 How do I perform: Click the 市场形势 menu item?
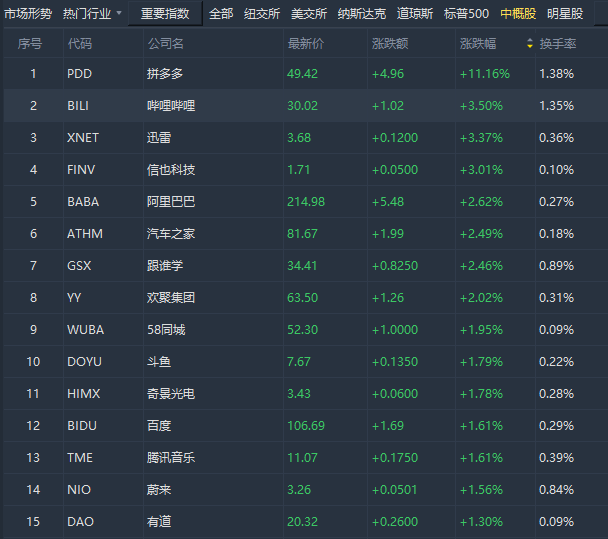28,14
